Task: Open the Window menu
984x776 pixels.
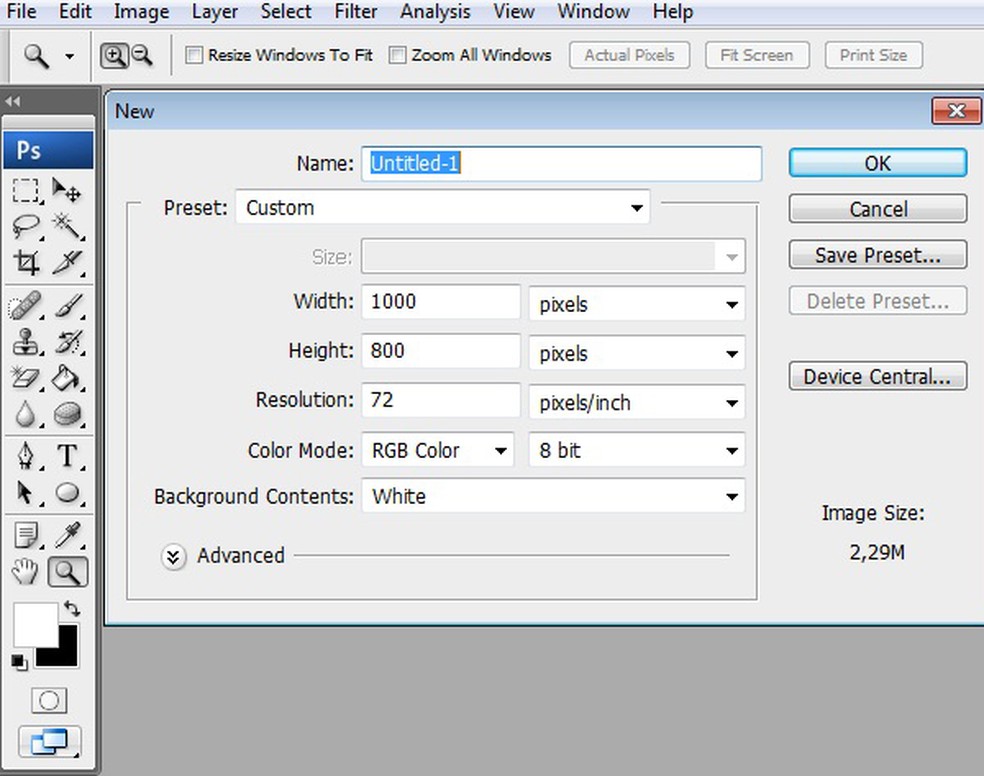Action: 594,11
